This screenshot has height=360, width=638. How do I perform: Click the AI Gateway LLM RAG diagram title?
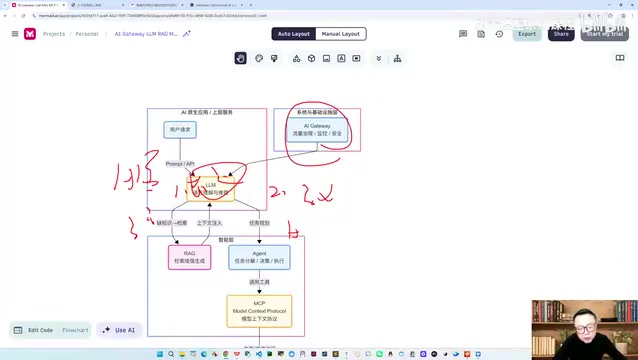point(146,34)
